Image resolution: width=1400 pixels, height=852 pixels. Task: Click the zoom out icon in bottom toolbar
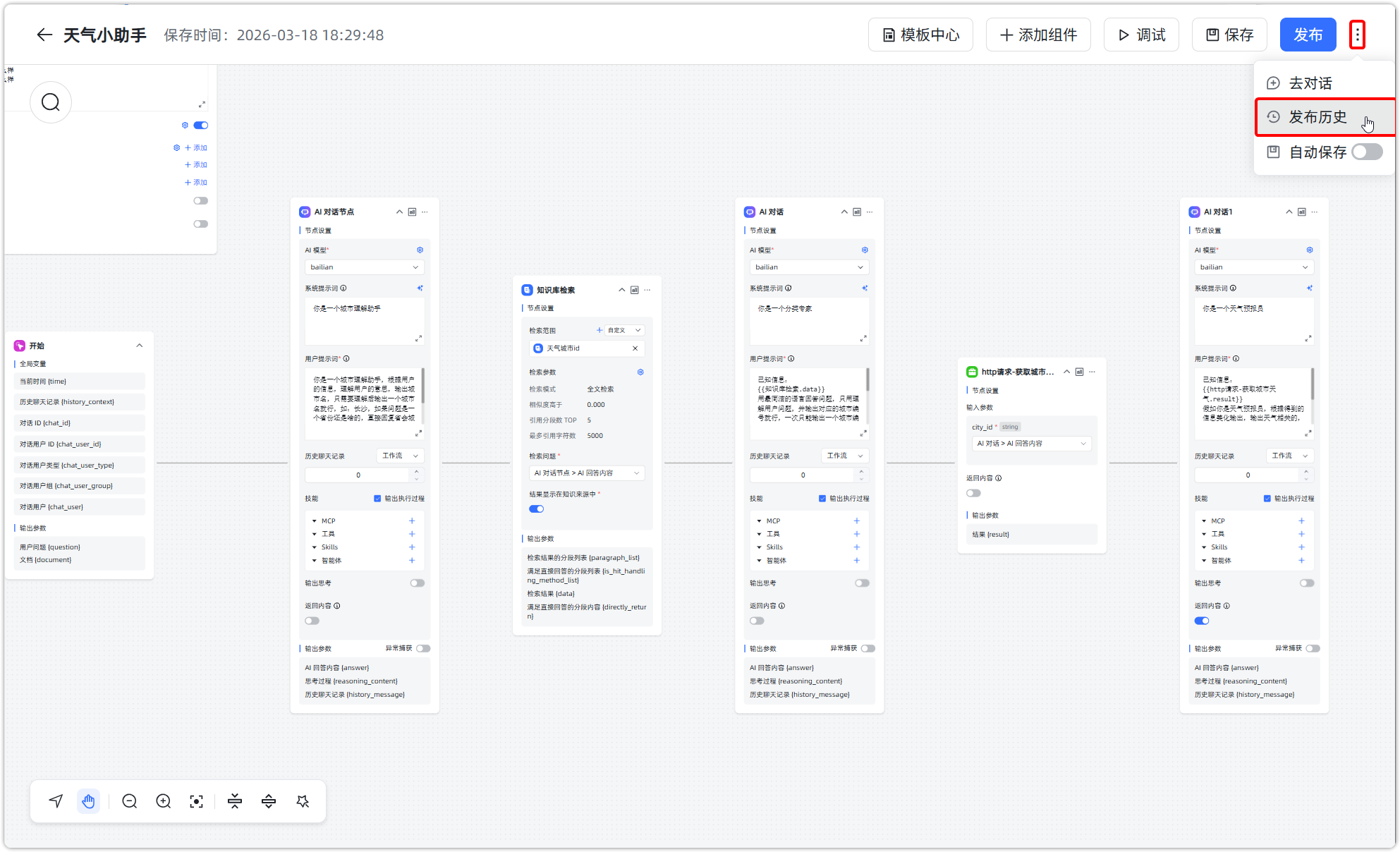tap(129, 801)
